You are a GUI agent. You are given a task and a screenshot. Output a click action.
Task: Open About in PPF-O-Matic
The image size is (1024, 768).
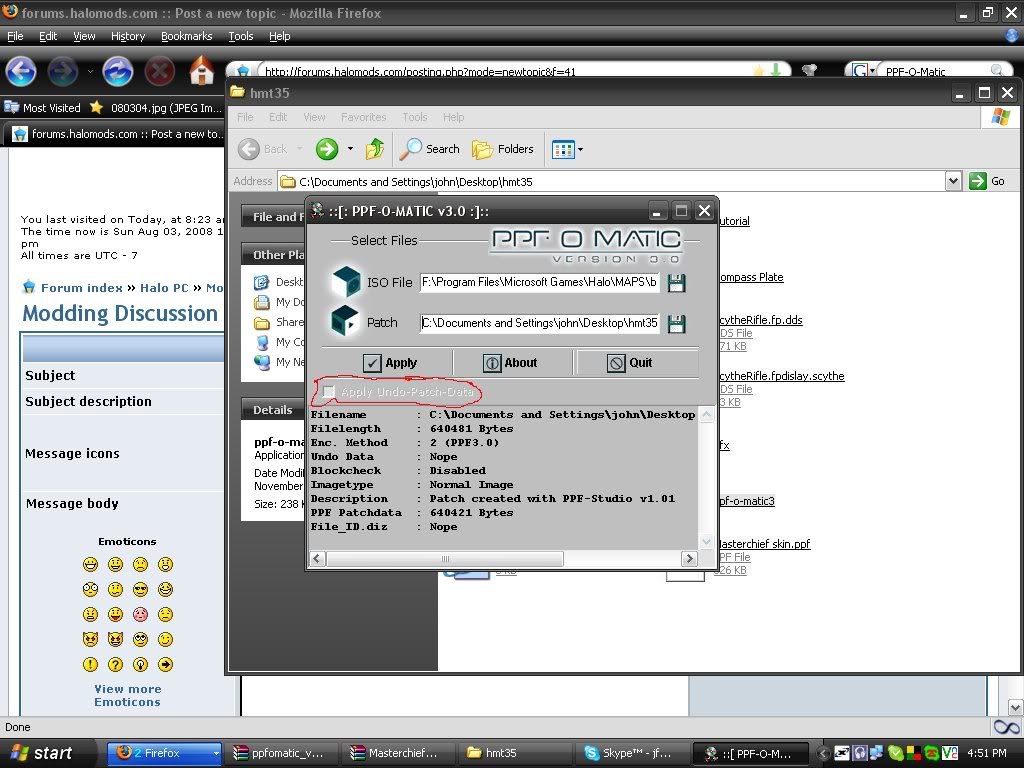point(510,362)
